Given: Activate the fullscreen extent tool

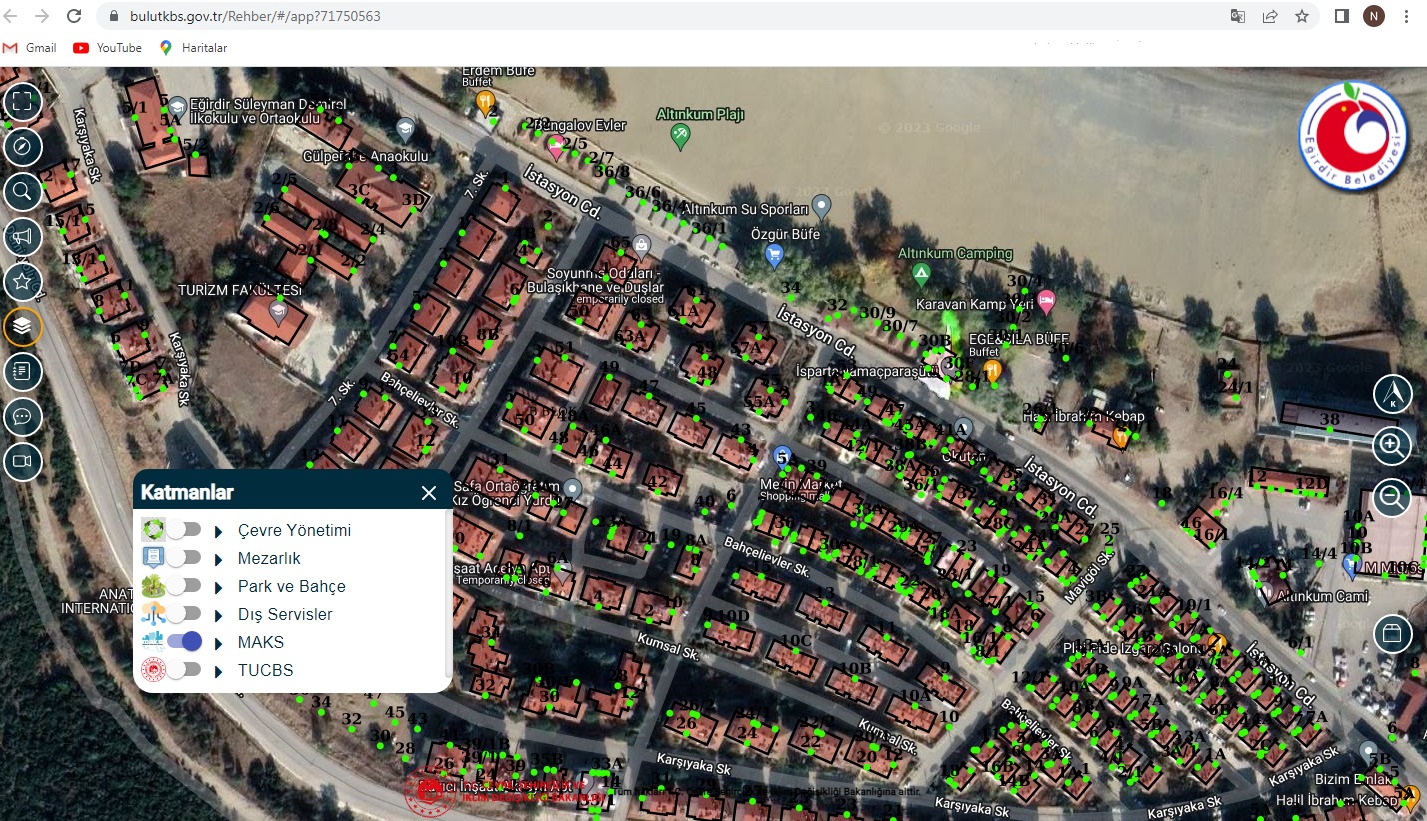Looking at the screenshot, I should (23, 101).
